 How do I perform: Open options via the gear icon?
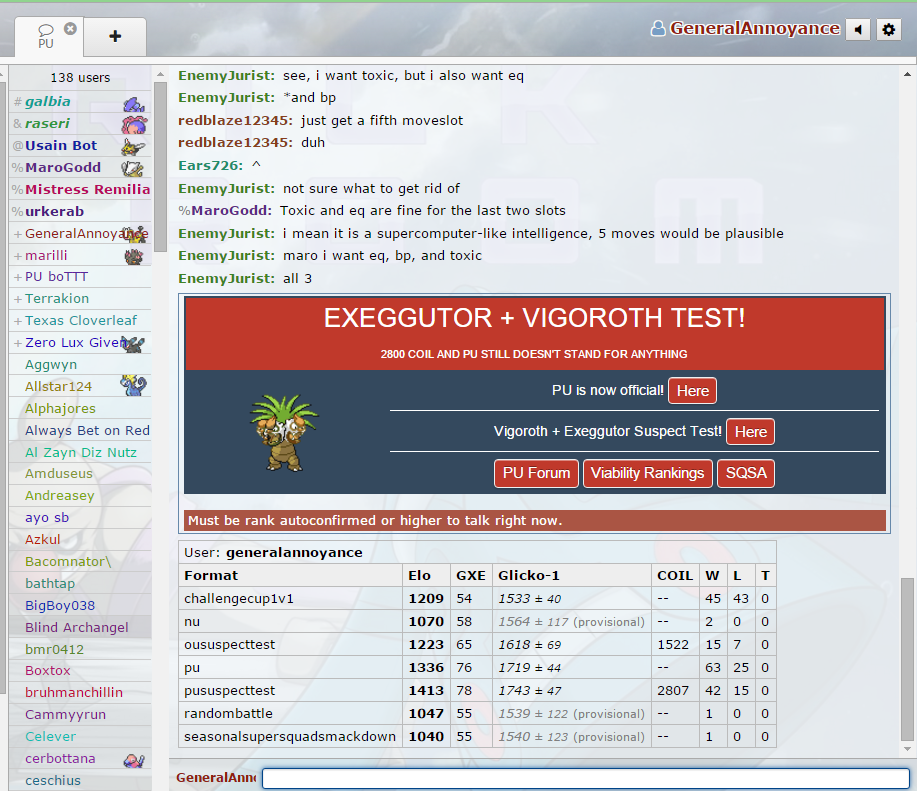(888, 29)
